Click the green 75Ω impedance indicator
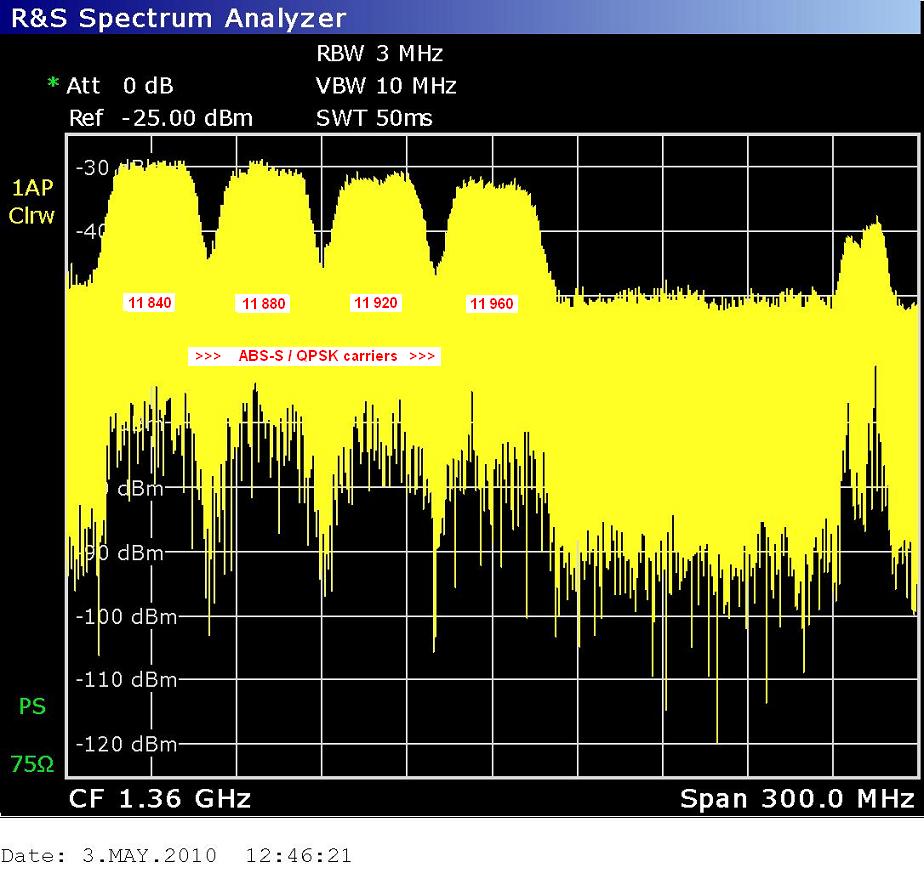Screen dimensions: 924x896 32,765
